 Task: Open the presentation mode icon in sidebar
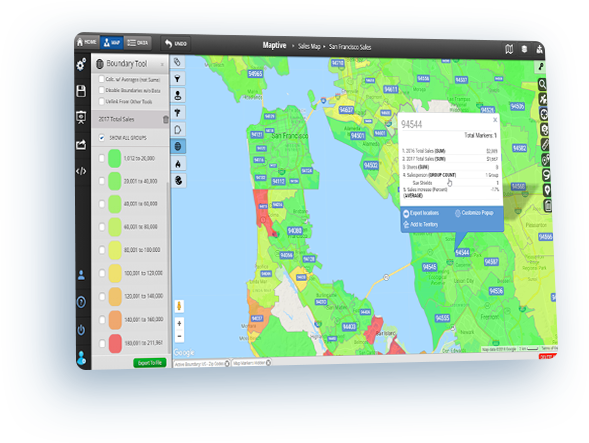pos(81,118)
